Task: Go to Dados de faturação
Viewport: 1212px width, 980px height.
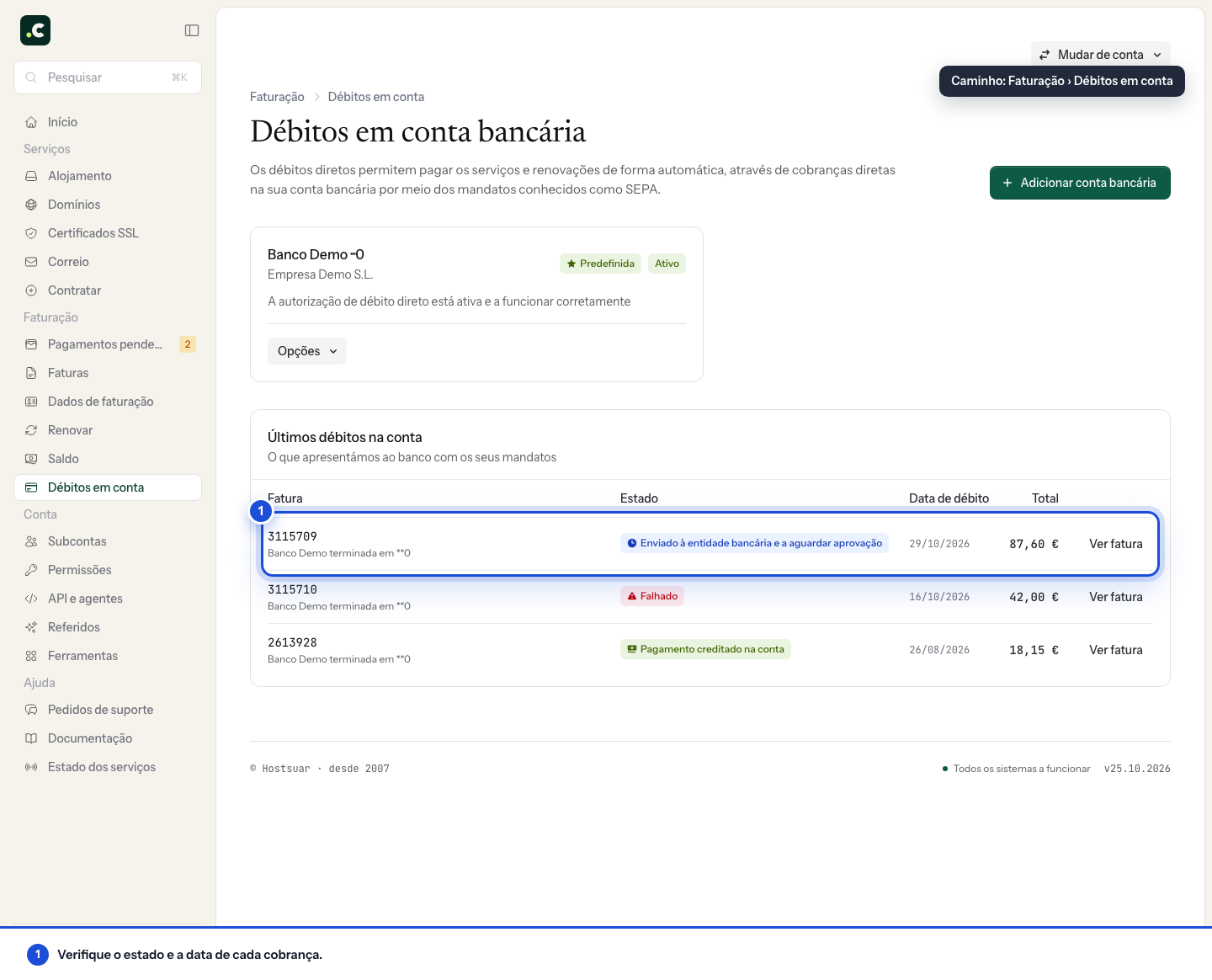Action: (108, 402)
